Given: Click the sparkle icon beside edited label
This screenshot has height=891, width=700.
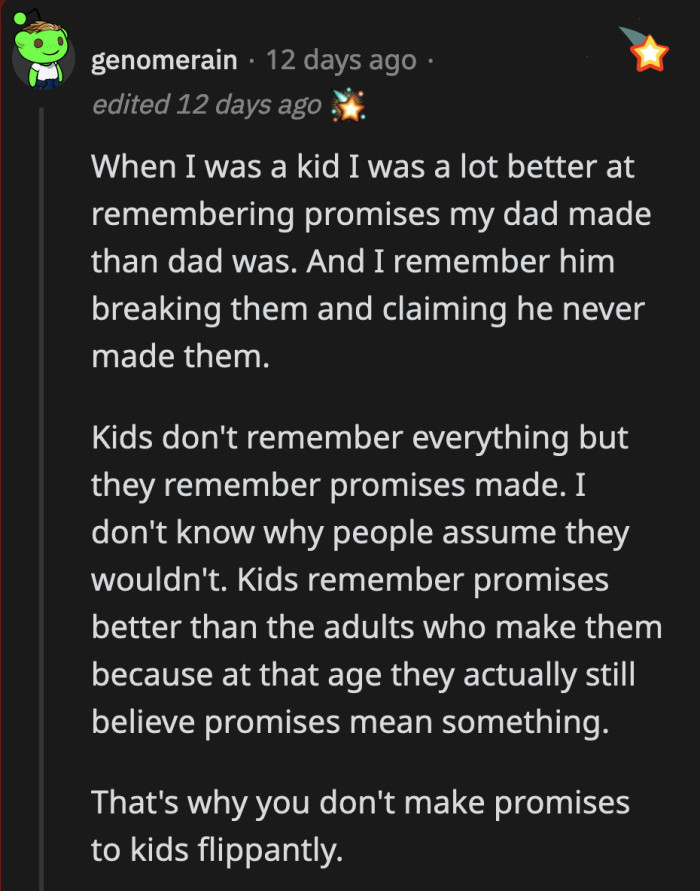Looking at the screenshot, I should [x=349, y=105].
